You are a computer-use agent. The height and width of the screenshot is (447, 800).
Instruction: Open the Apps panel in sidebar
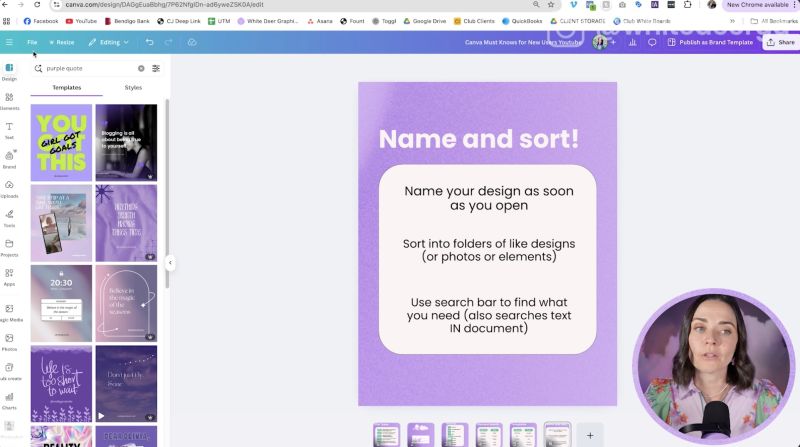coord(9,277)
